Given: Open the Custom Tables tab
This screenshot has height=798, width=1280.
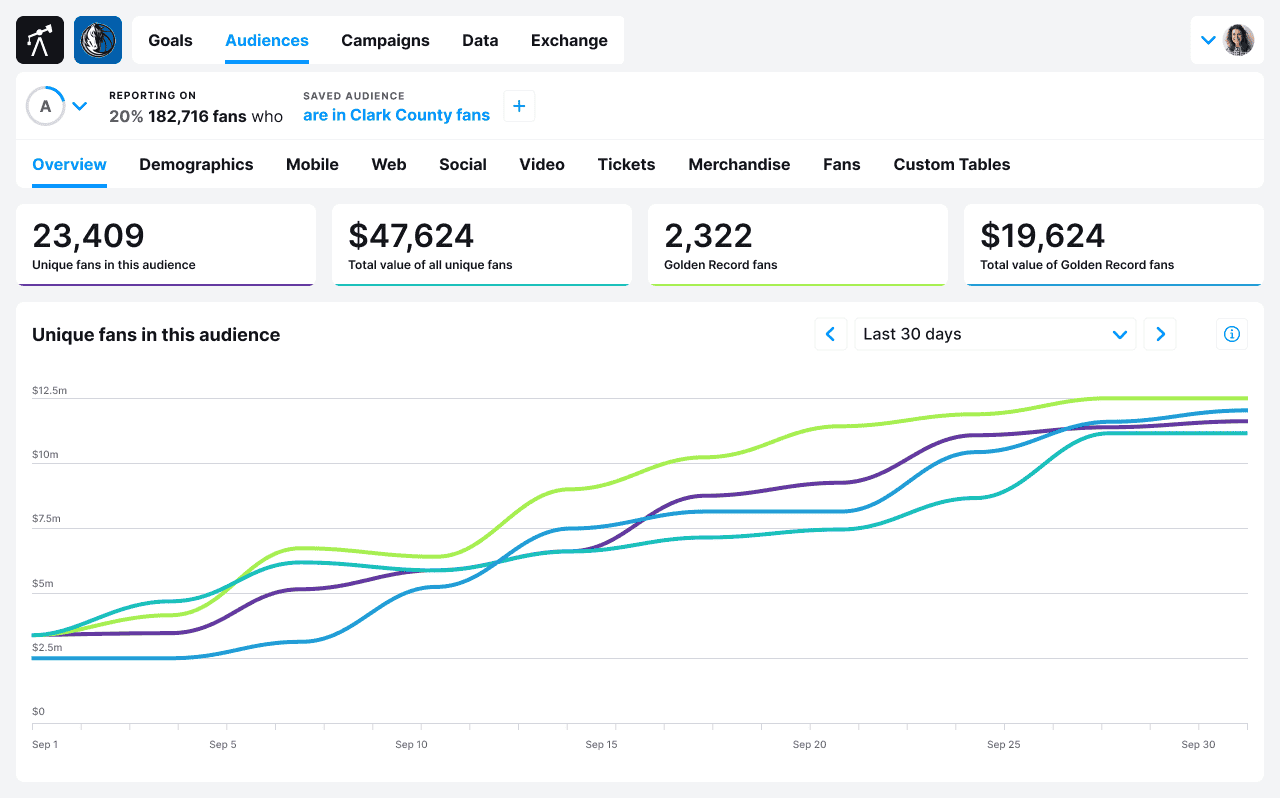Looking at the screenshot, I should (951, 164).
